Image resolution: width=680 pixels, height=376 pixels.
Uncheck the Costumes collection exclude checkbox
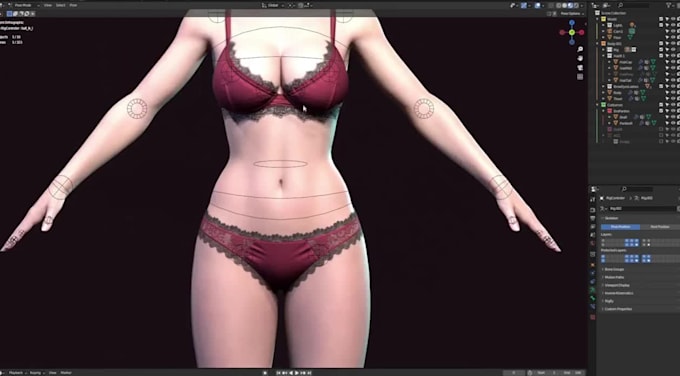[661, 105]
